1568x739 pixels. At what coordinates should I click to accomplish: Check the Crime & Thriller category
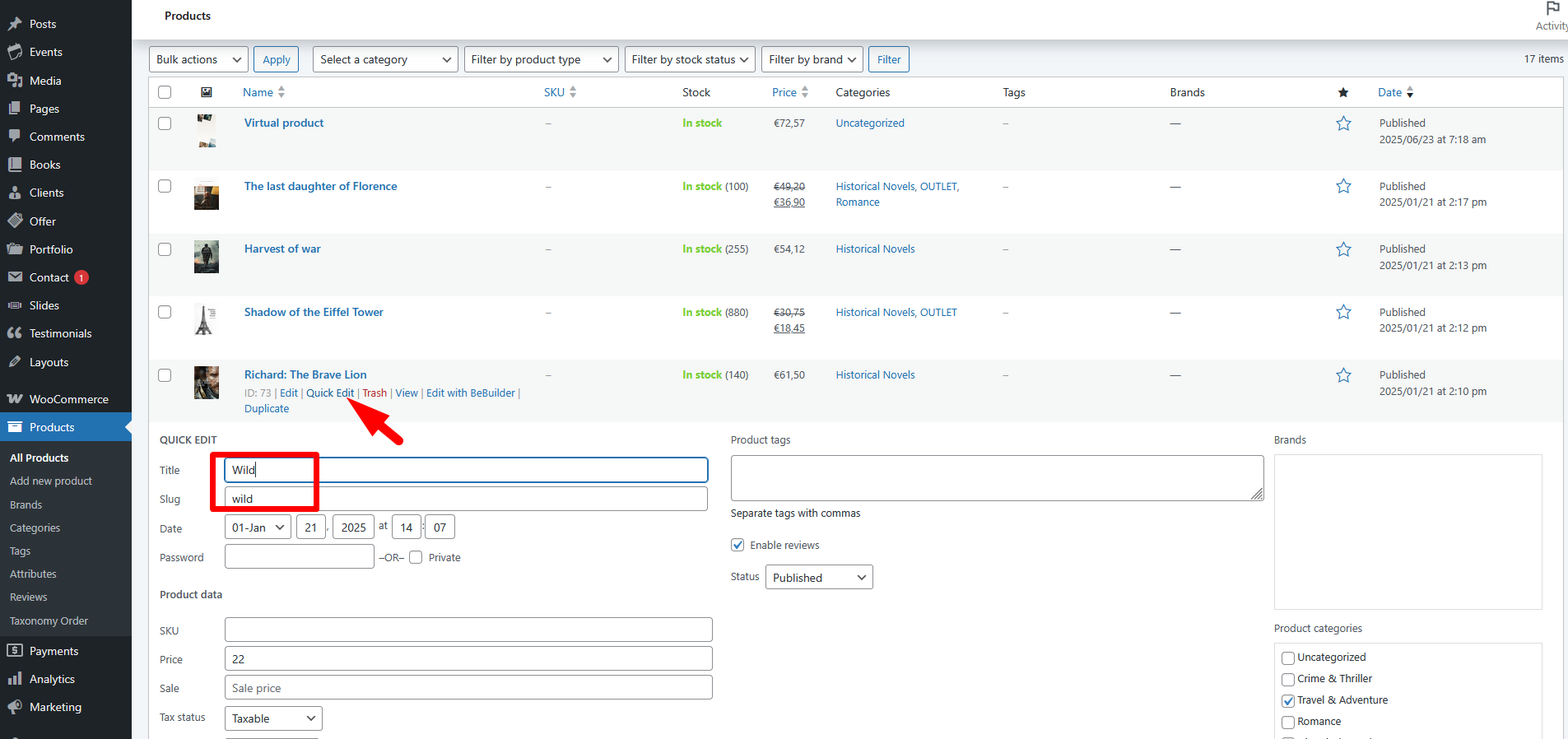tap(1288, 679)
